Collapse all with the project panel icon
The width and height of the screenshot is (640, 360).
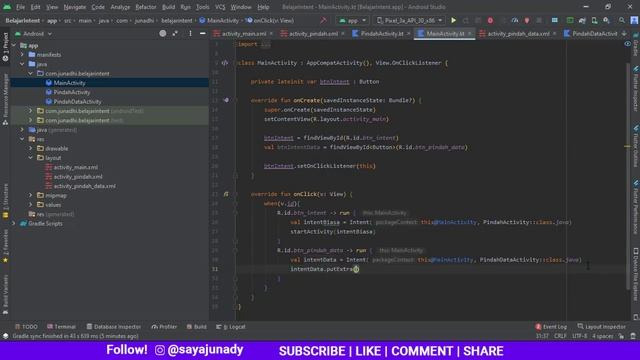pyautogui.click(x=175, y=33)
